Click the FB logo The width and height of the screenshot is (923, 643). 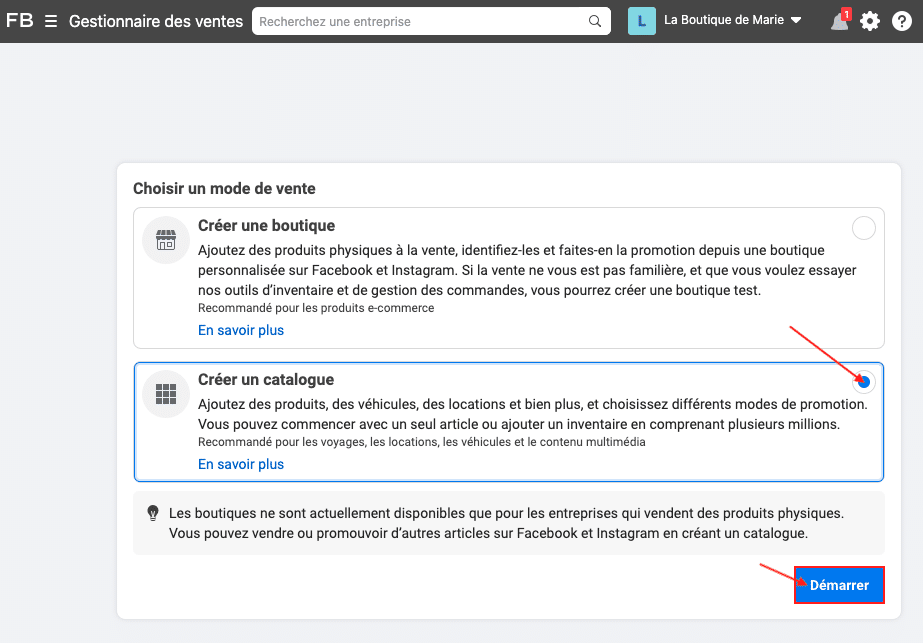coord(19,20)
